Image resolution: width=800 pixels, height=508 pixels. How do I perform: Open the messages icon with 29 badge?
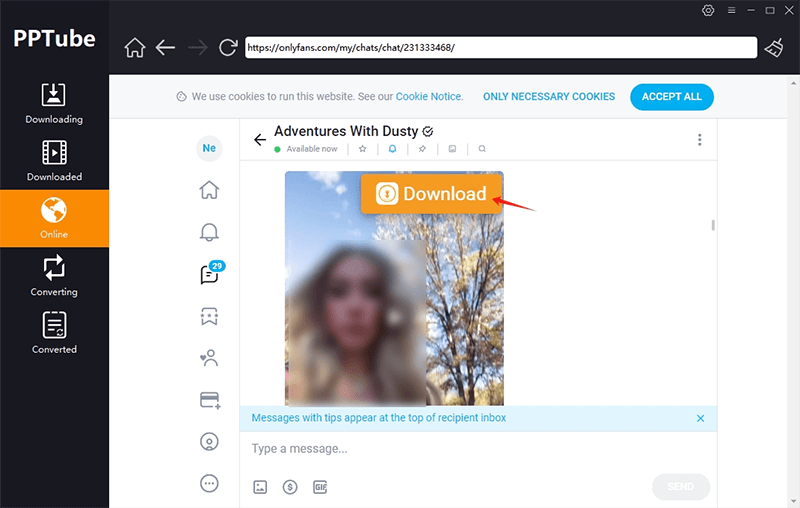click(x=210, y=274)
